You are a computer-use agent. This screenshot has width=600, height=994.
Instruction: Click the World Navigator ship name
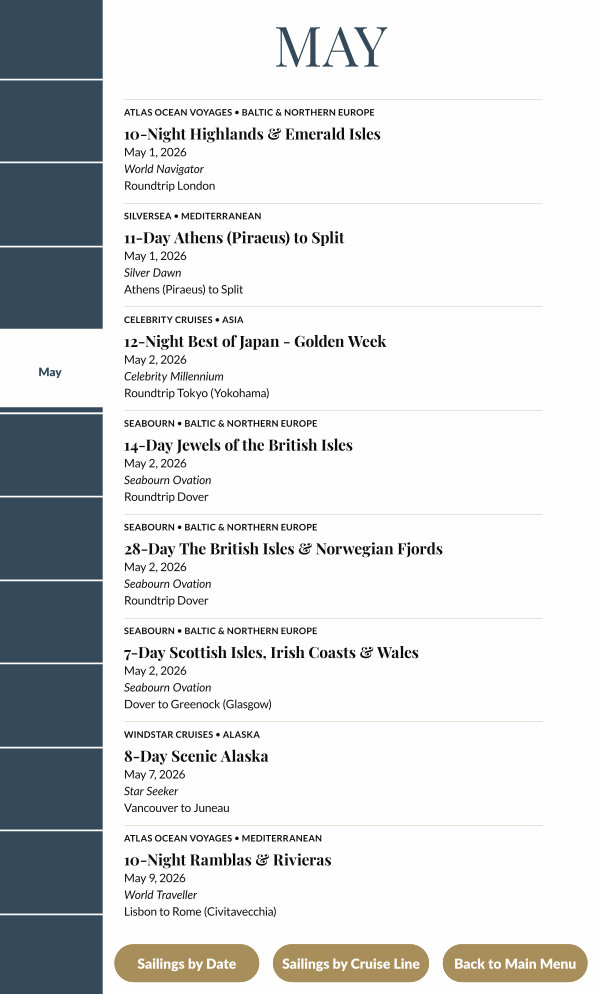[164, 169]
